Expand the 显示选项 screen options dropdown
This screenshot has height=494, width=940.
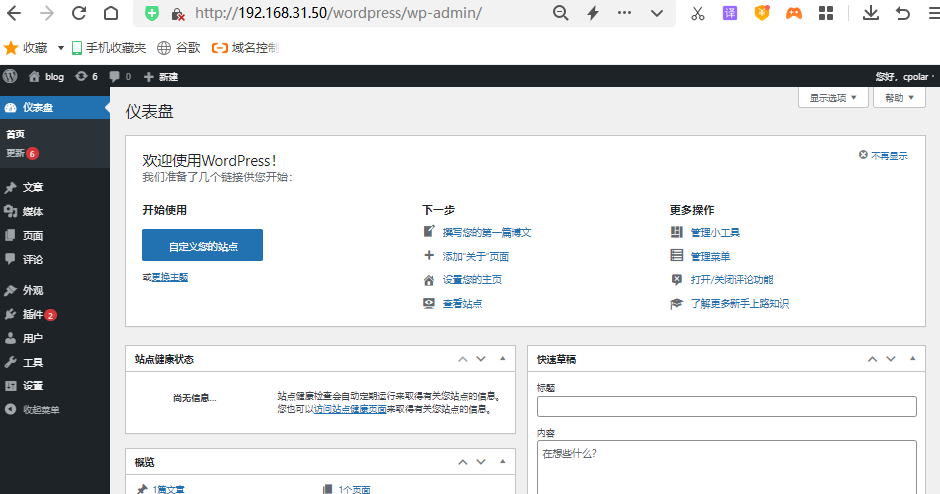[833, 98]
